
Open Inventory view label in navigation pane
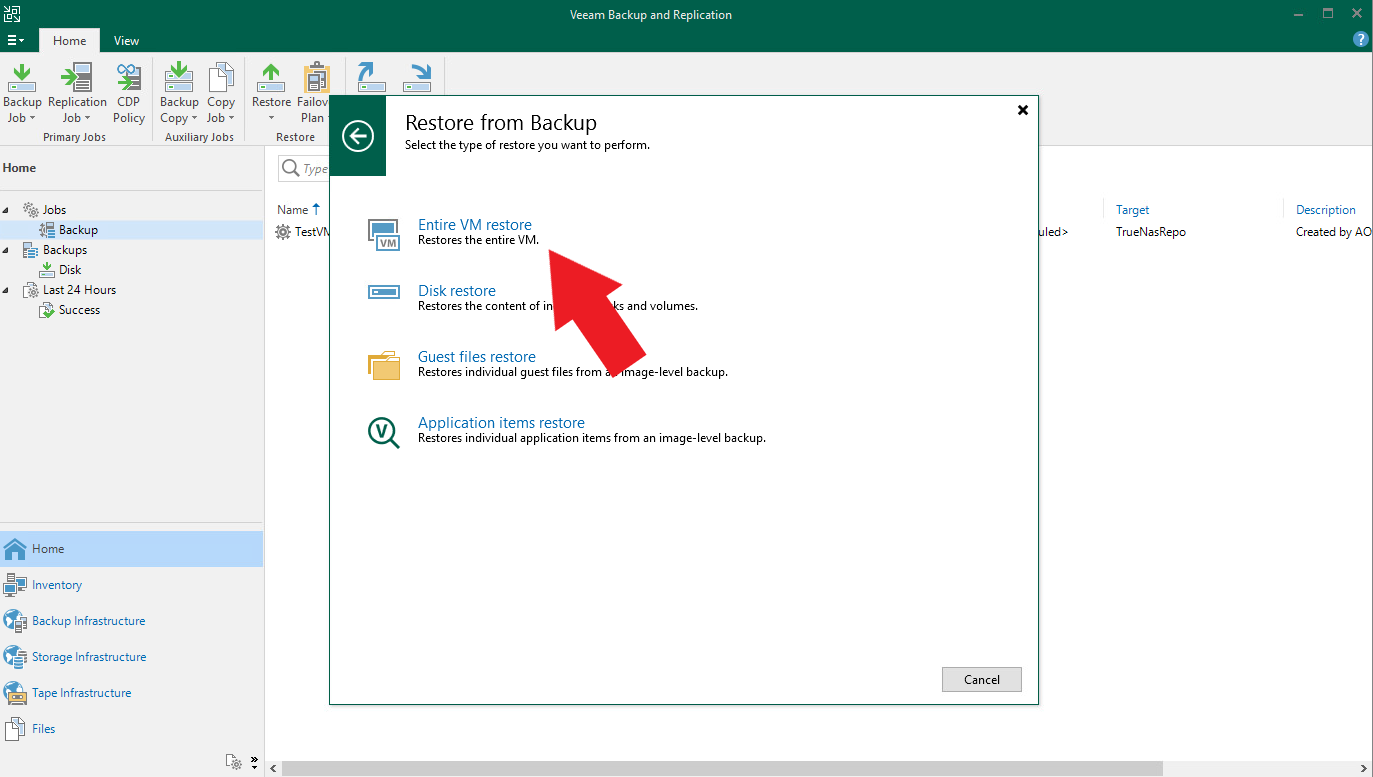click(x=57, y=585)
